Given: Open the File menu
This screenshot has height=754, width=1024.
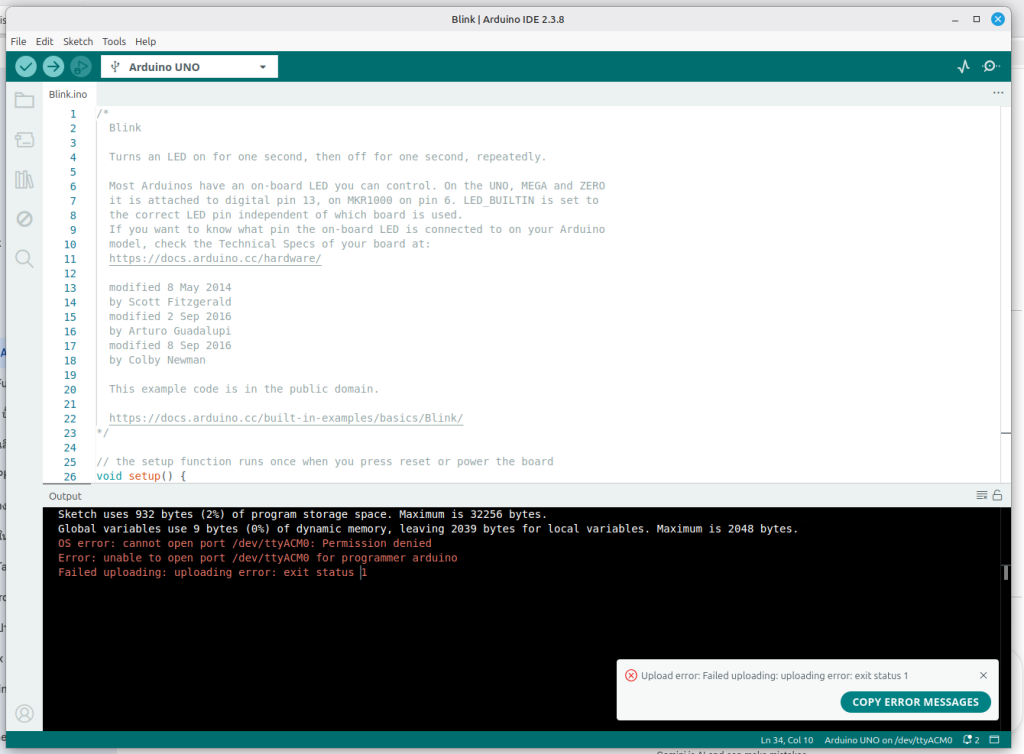Looking at the screenshot, I should click(x=18, y=41).
